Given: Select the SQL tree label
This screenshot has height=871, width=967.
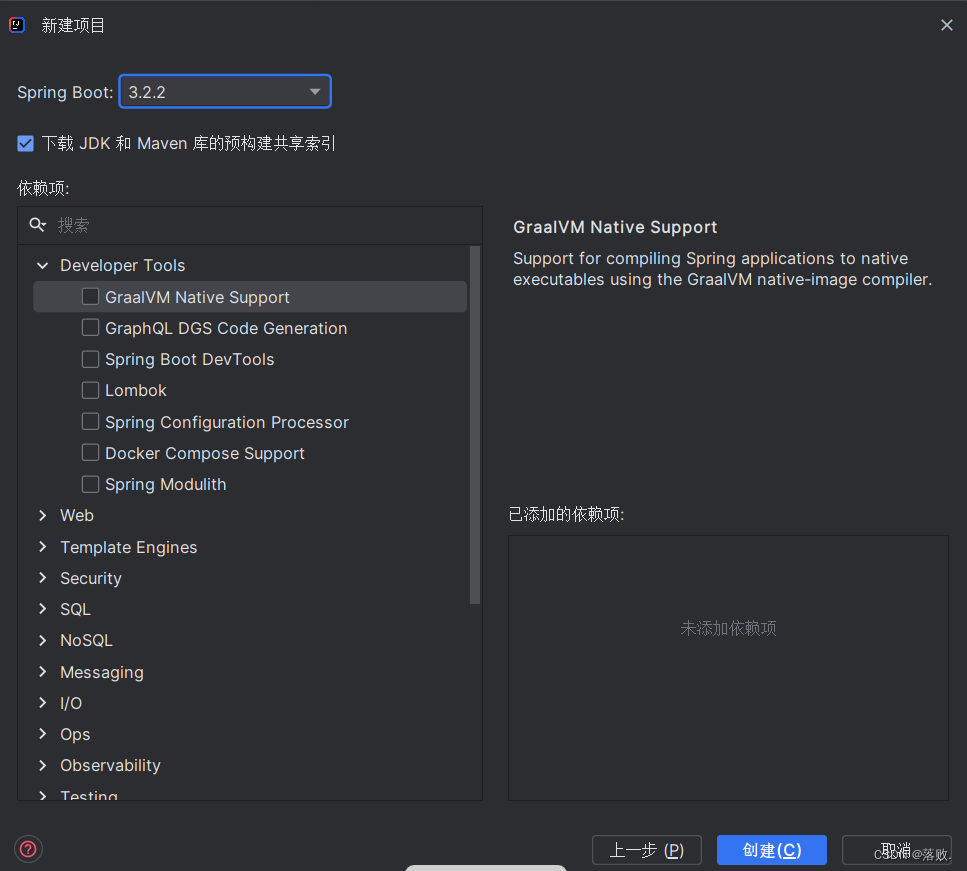Looking at the screenshot, I should [x=75, y=609].
